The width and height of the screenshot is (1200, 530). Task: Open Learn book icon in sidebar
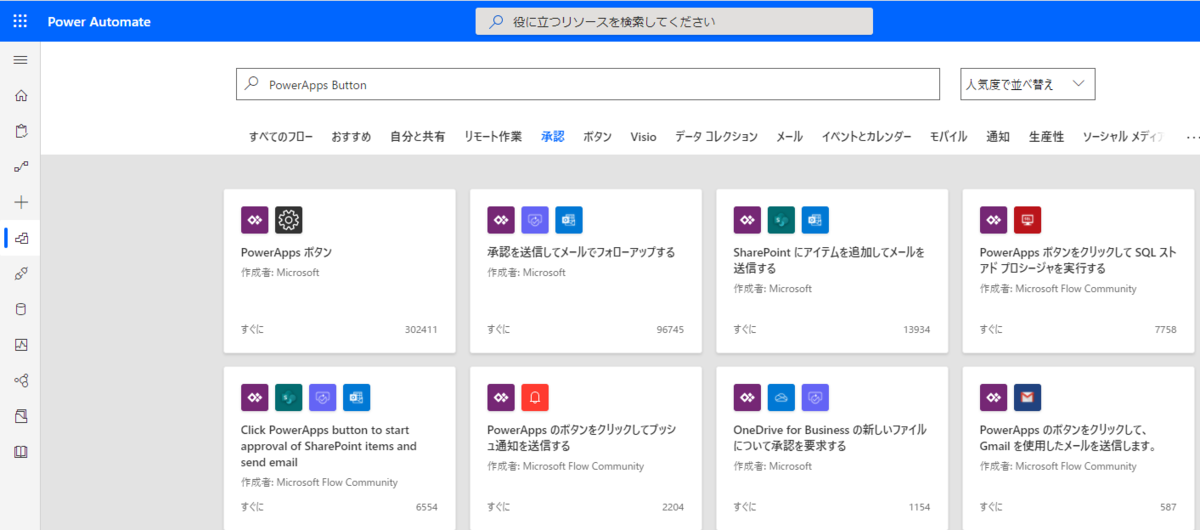(21, 452)
